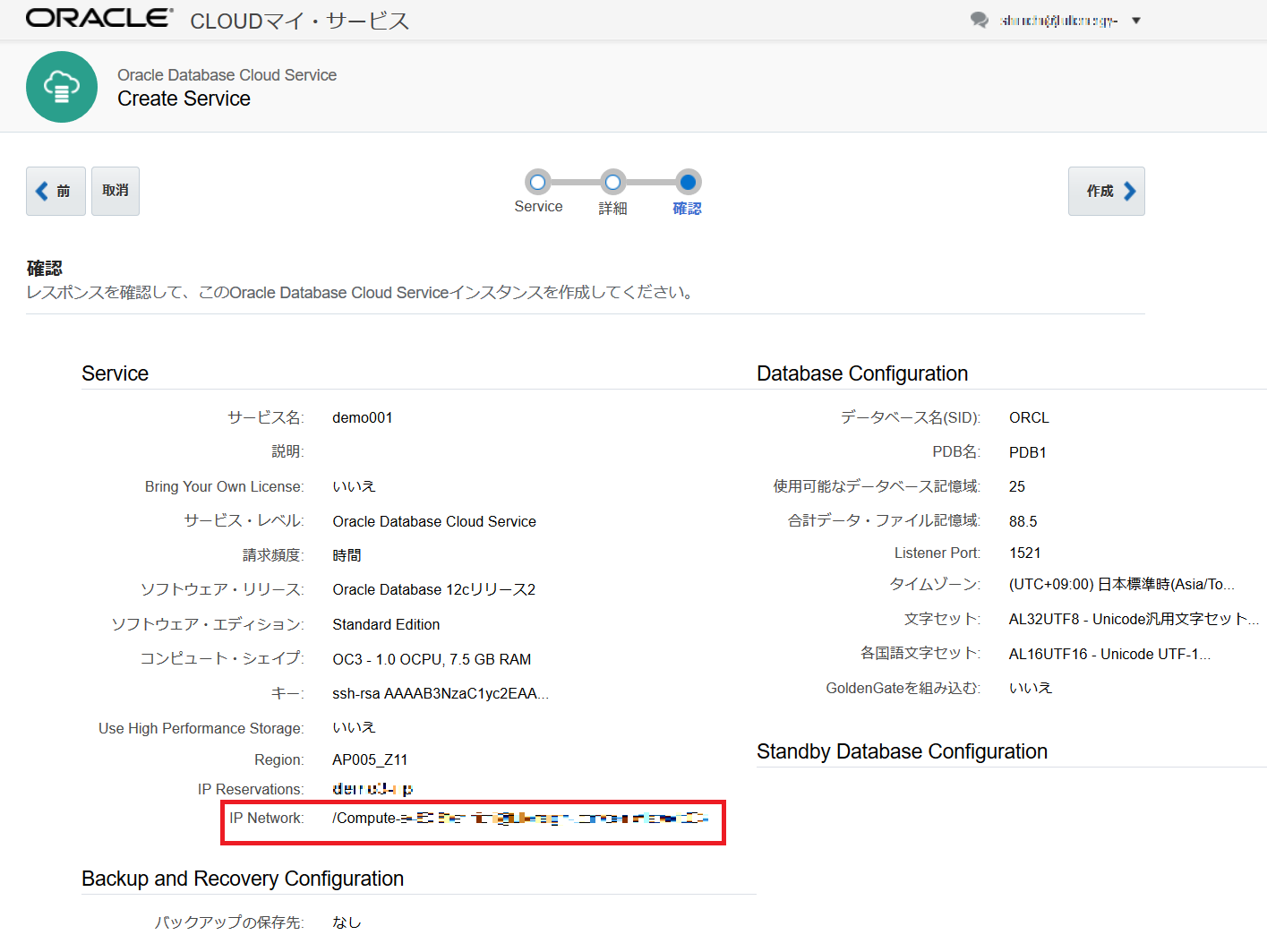Screen dimensions: 1267x952
Task: Click usable database storage value 25
Action: click(1017, 486)
